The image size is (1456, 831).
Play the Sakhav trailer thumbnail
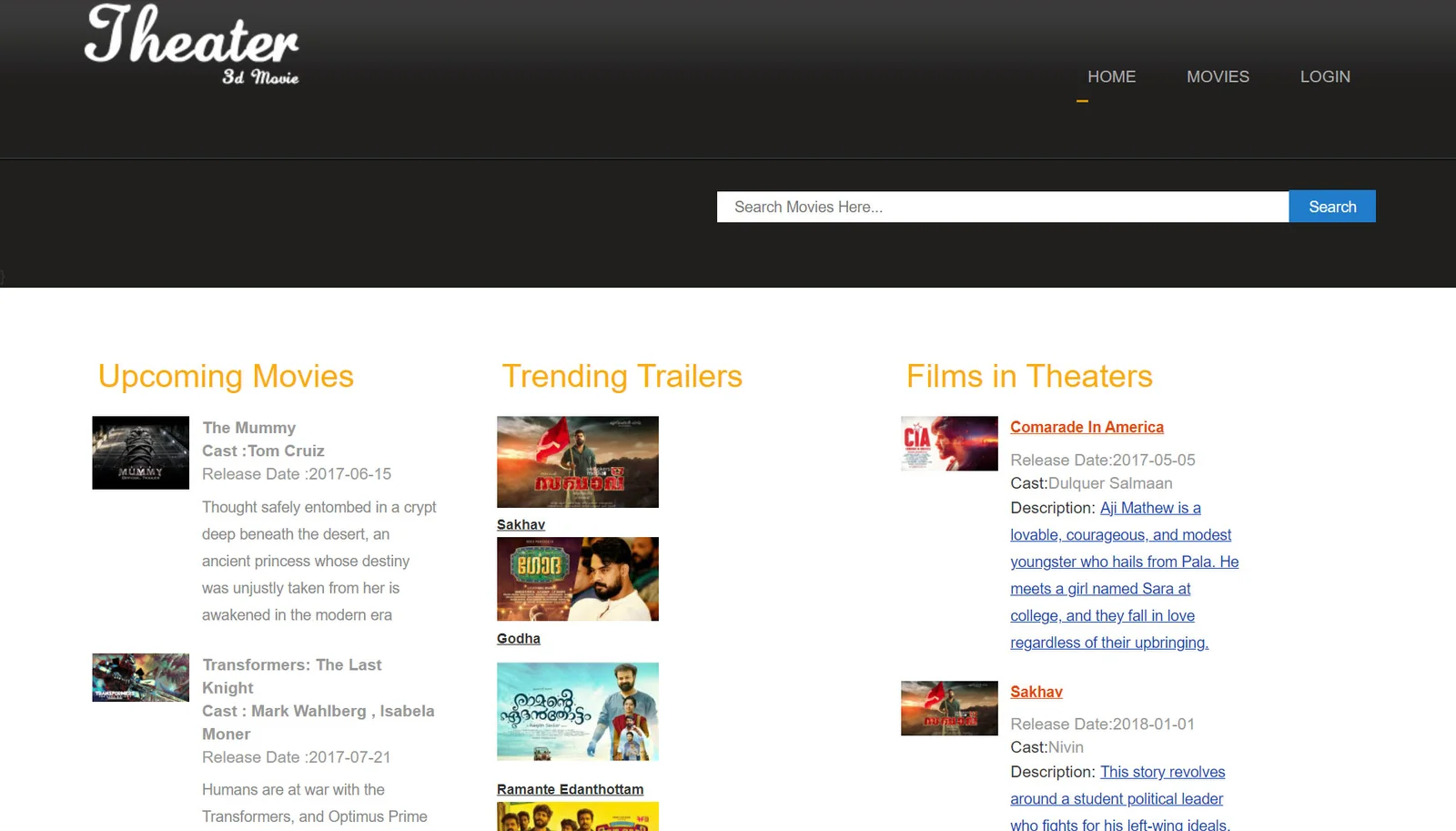[578, 461]
